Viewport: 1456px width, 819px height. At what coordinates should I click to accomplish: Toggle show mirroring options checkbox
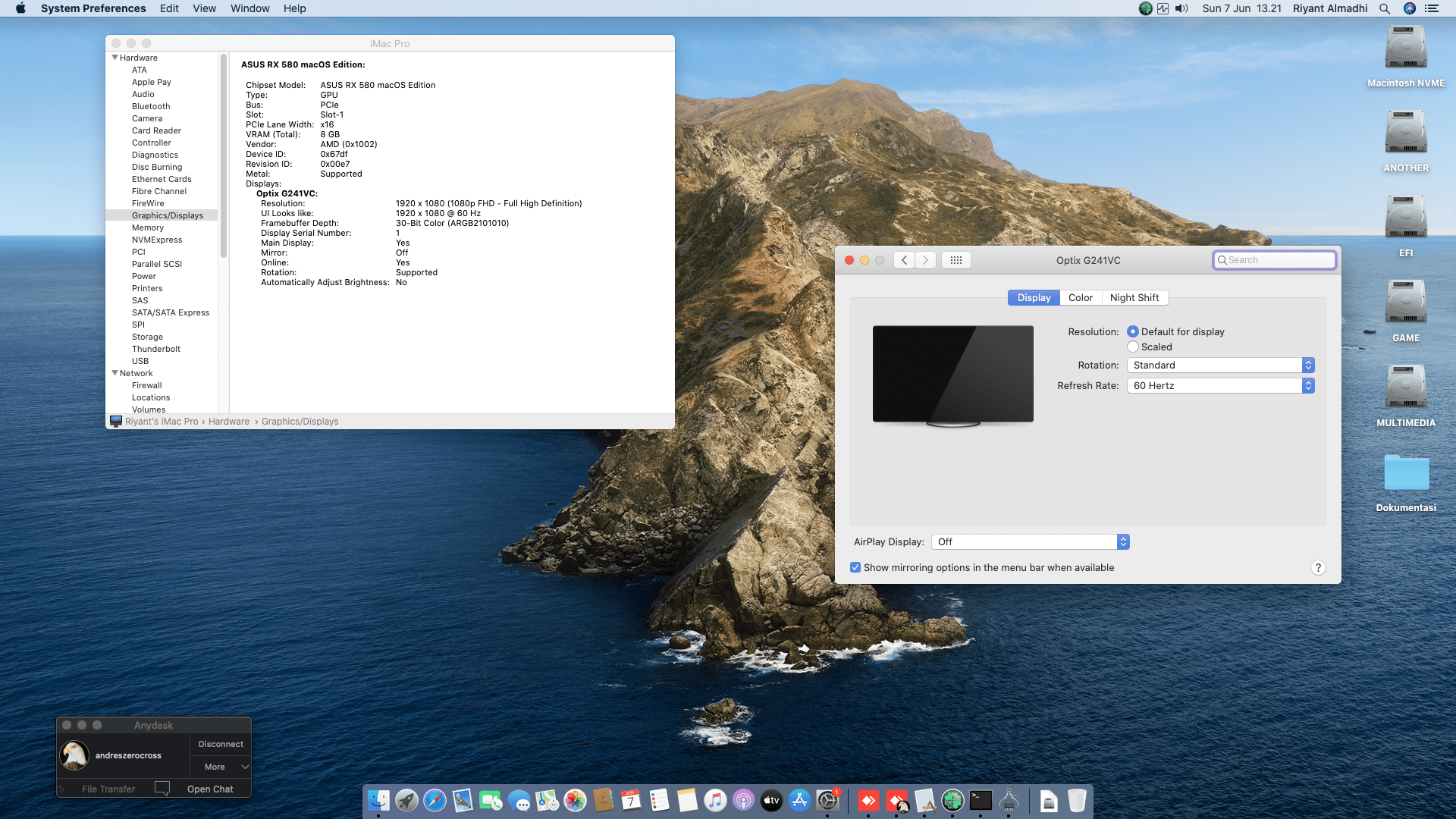click(x=855, y=567)
